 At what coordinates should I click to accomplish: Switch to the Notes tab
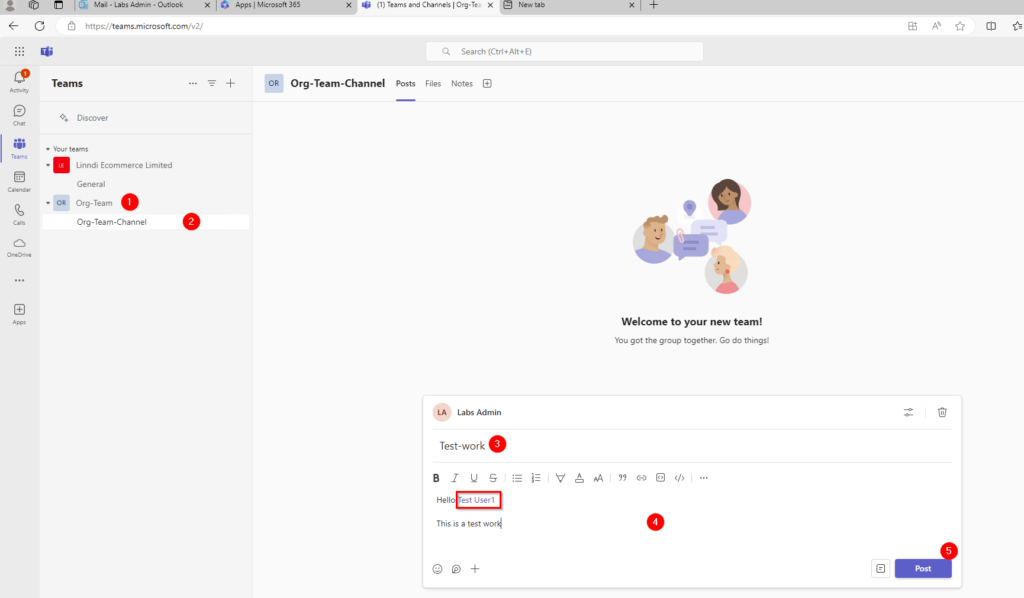[462, 84]
